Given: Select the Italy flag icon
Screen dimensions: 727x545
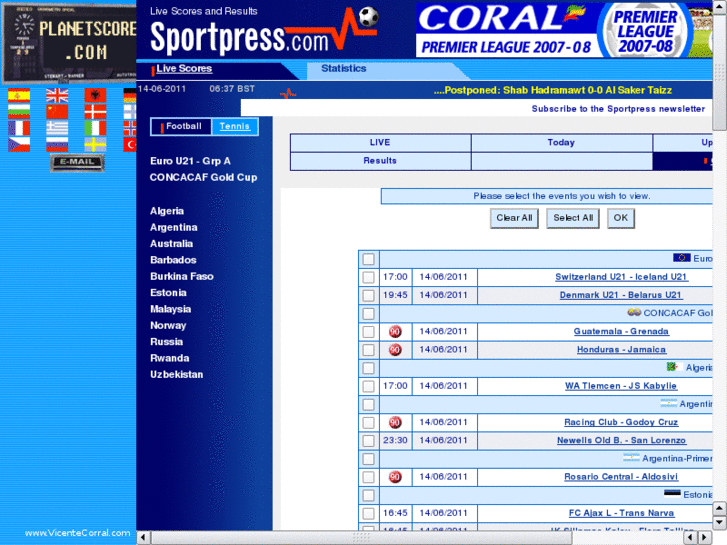Looking at the screenshot, I should click(95, 128).
